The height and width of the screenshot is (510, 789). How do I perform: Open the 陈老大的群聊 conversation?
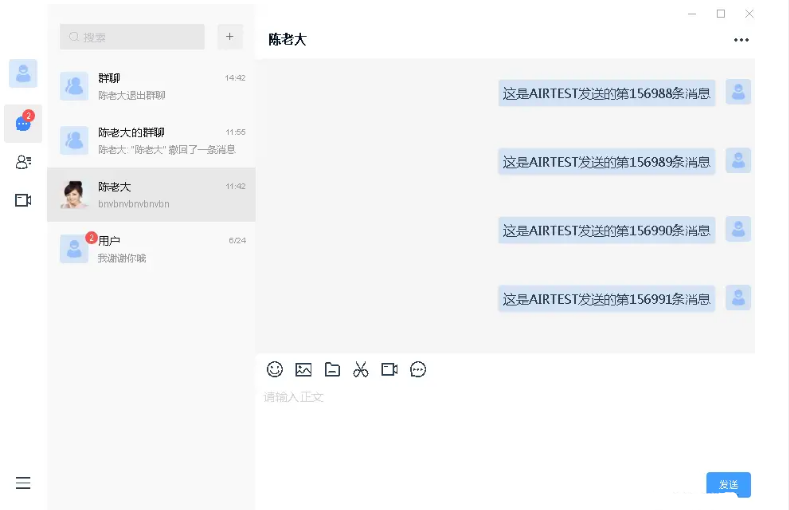tap(151, 140)
